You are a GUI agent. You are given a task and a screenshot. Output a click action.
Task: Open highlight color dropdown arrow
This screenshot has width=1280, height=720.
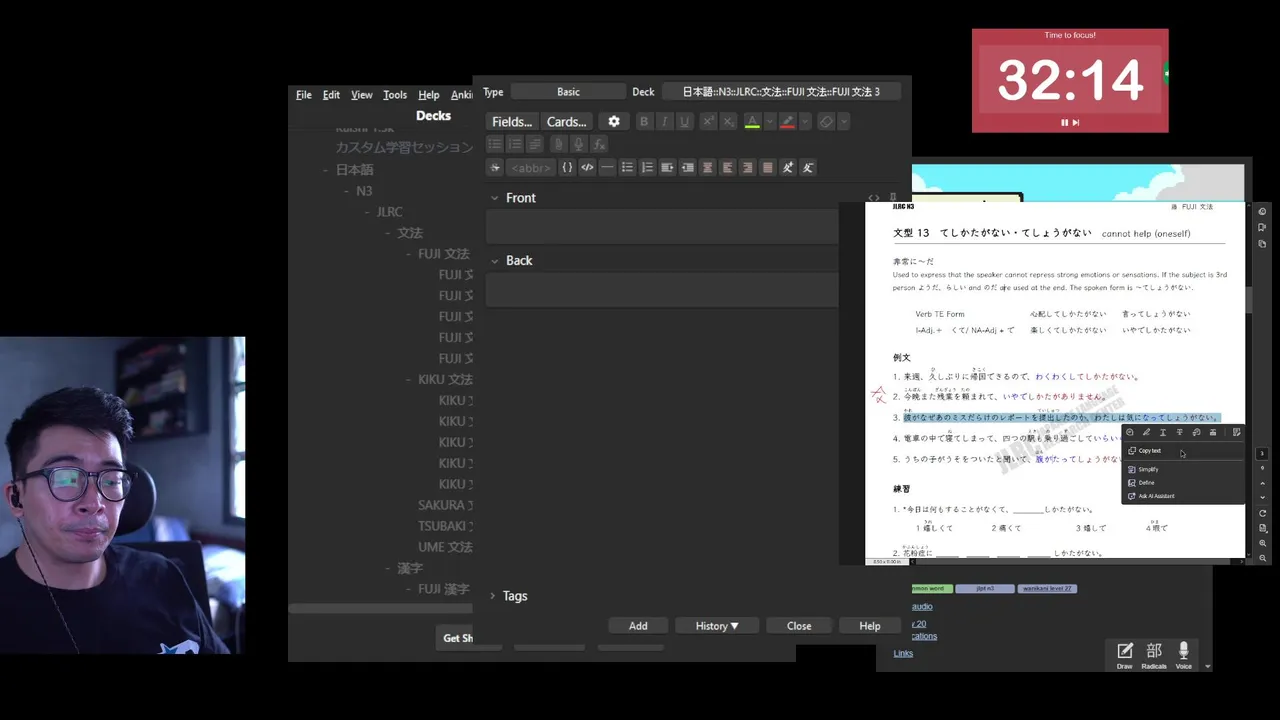[805, 122]
